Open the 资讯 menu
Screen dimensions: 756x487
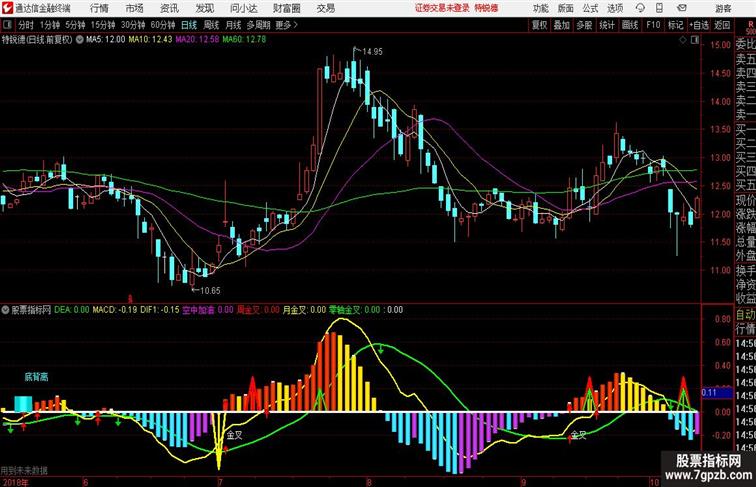(169, 8)
